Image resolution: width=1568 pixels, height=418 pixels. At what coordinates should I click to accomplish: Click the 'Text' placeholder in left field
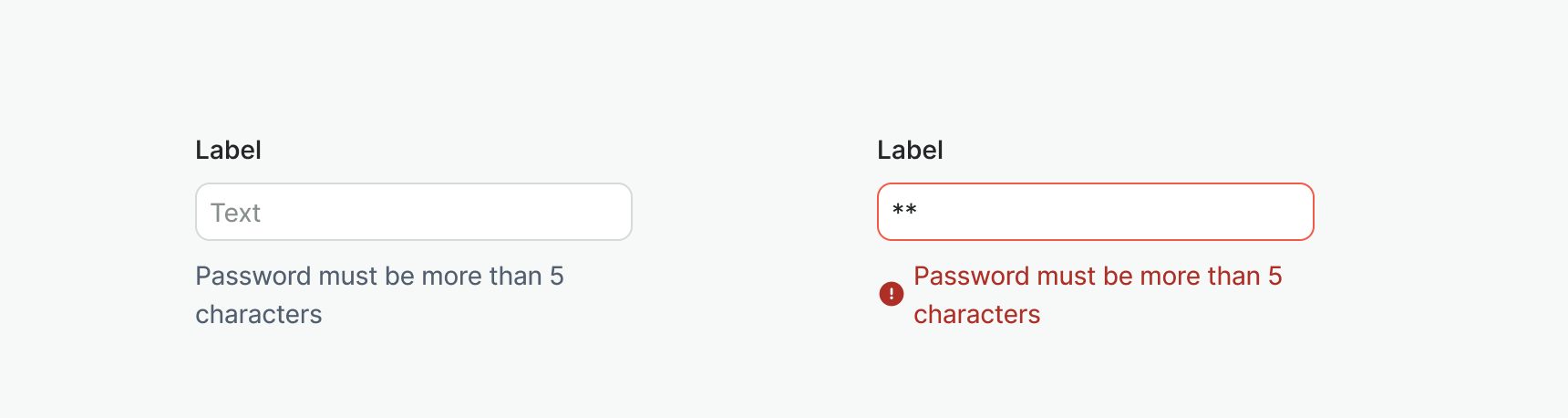click(235, 214)
